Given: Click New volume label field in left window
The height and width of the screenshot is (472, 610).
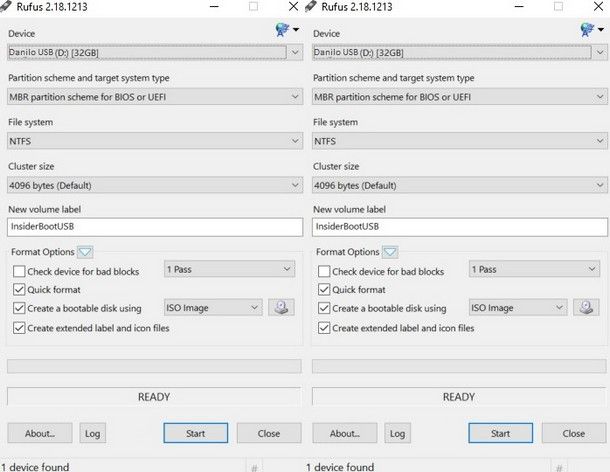Looking at the screenshot, I should coord(155,227).
